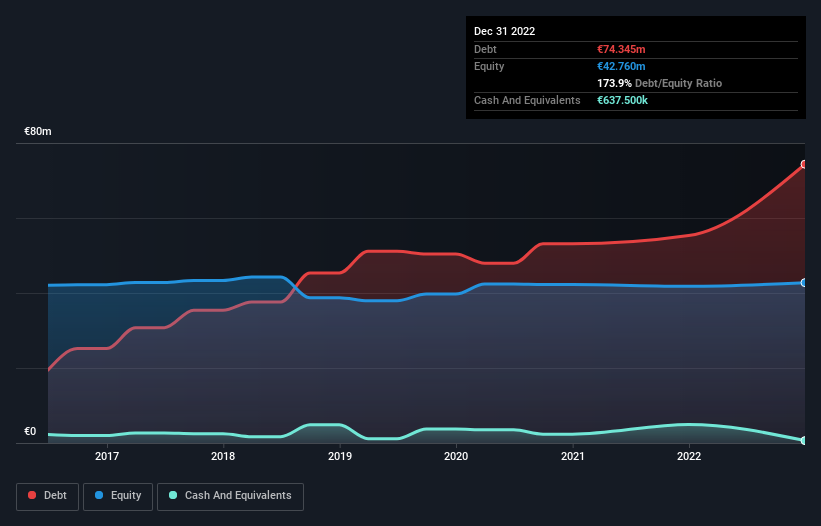Click the €42.760m equity value
The width and height of the screenshot is (821, 526).
[621, 66]
